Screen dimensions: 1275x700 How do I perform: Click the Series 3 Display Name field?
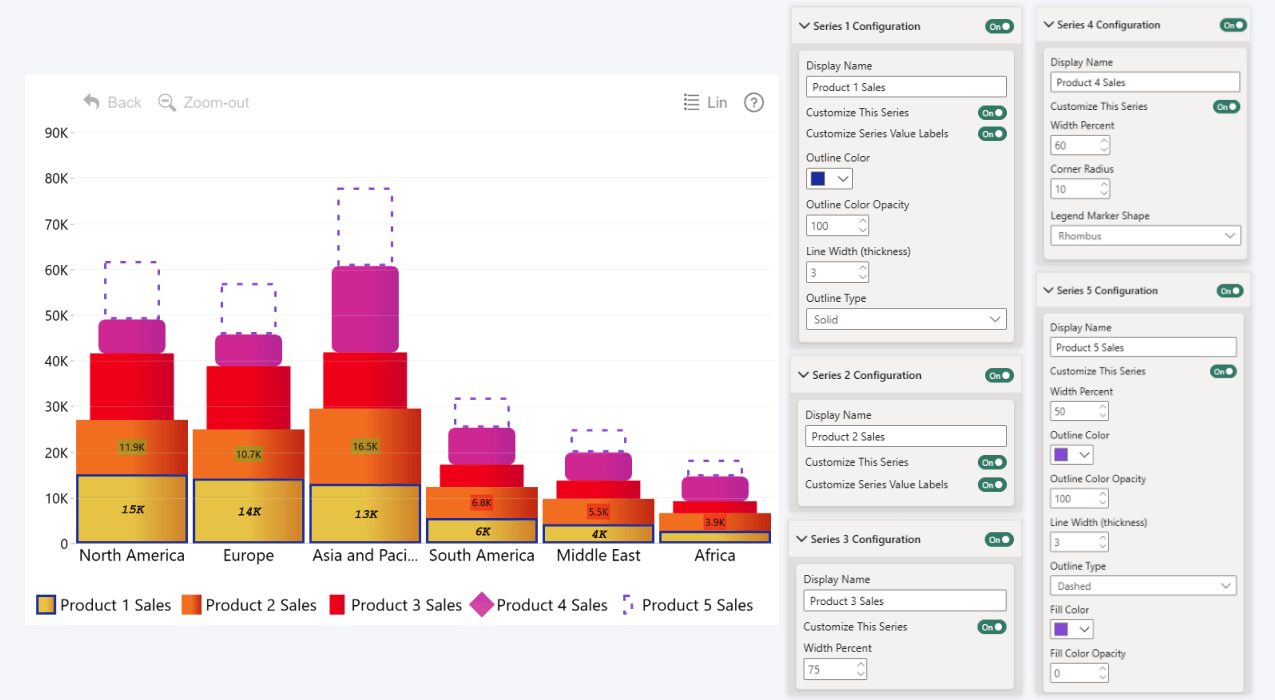(904, 601)
